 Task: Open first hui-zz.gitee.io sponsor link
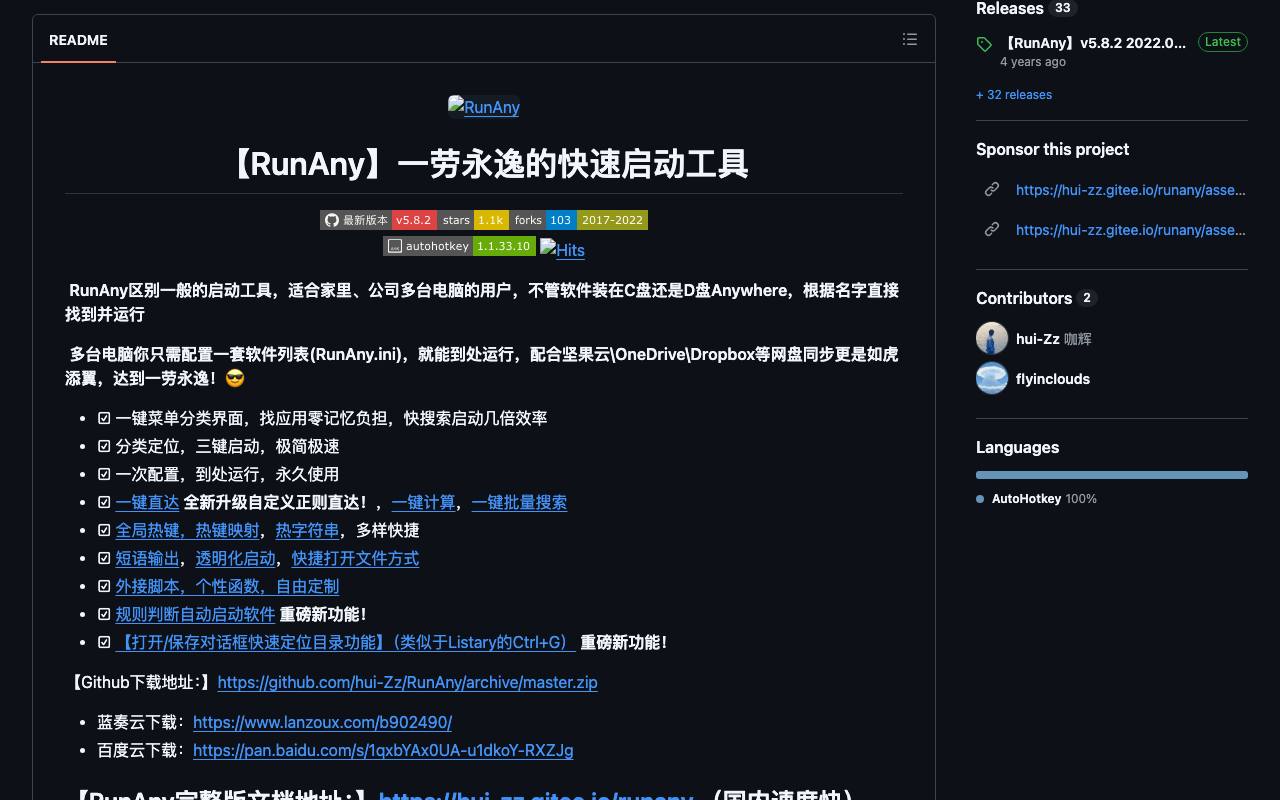[1131, 189]
